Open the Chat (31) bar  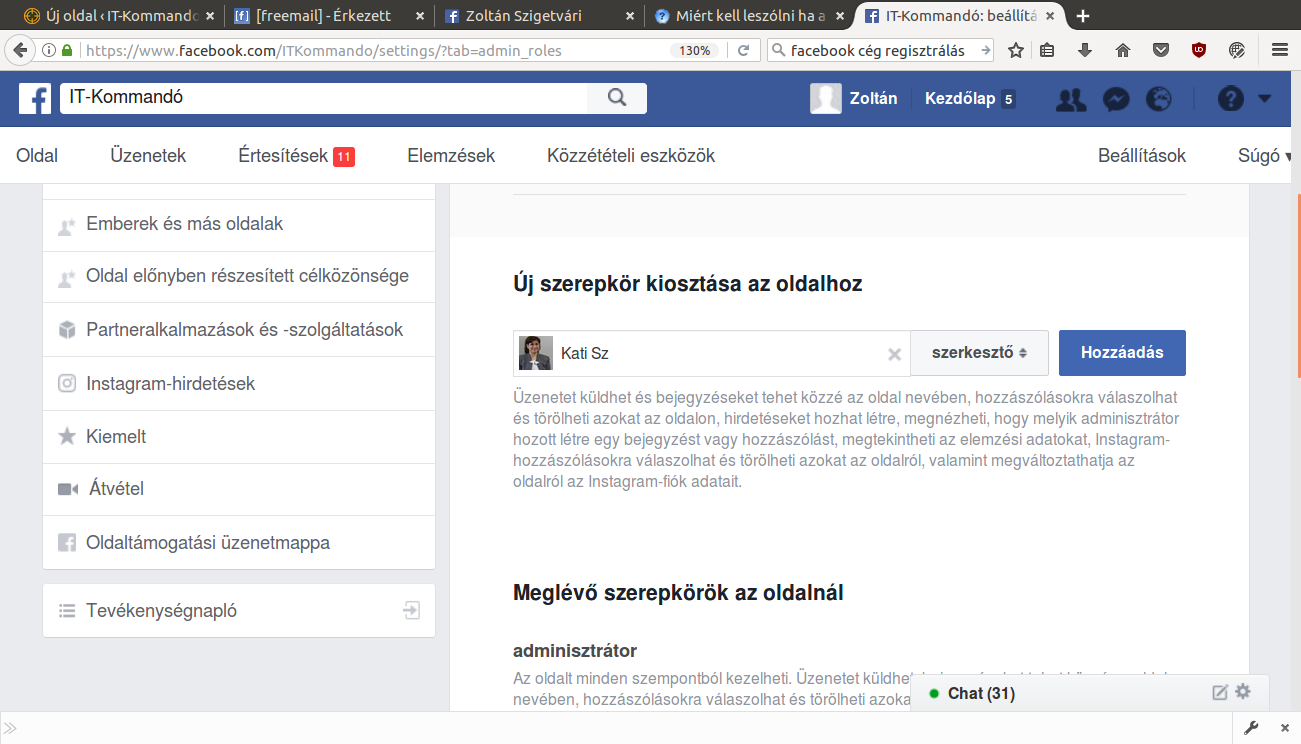click(x=1090, y=693)
